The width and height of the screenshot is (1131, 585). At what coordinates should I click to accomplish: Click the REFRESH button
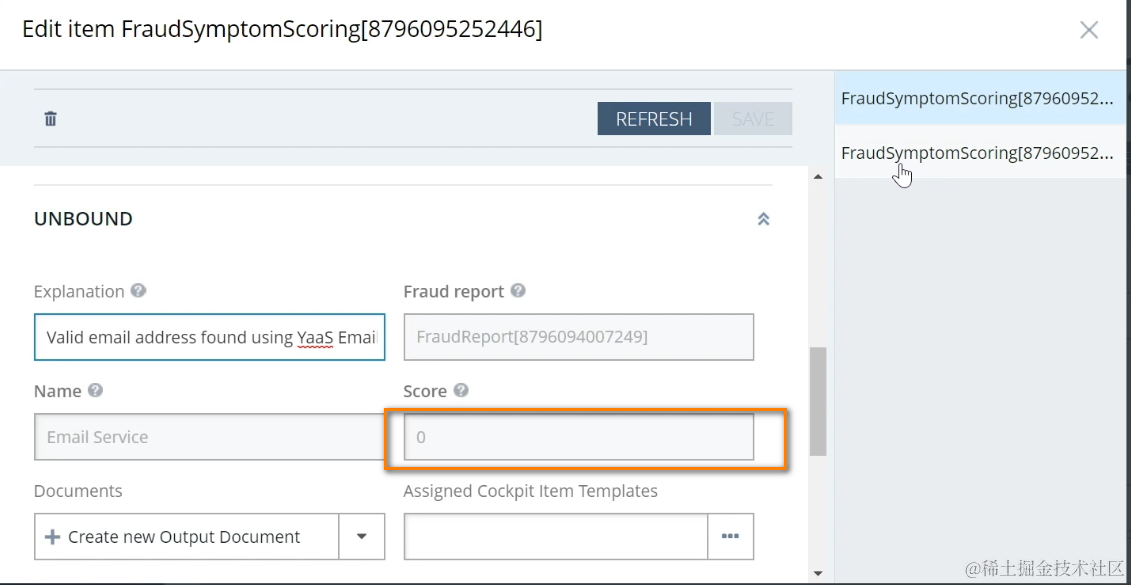654,119
